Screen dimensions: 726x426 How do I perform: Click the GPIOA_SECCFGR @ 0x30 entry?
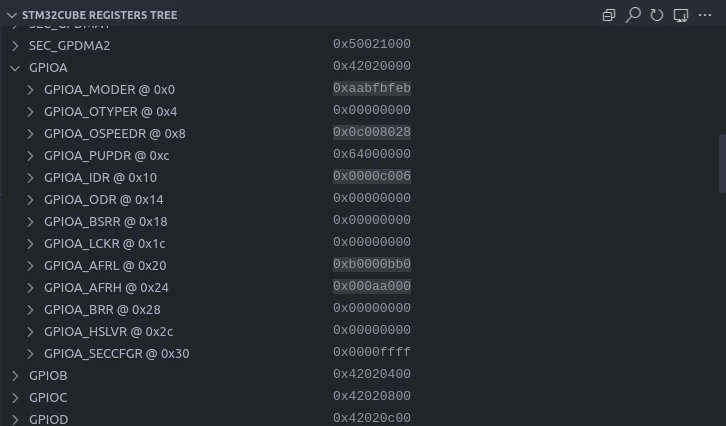(117, 354)
